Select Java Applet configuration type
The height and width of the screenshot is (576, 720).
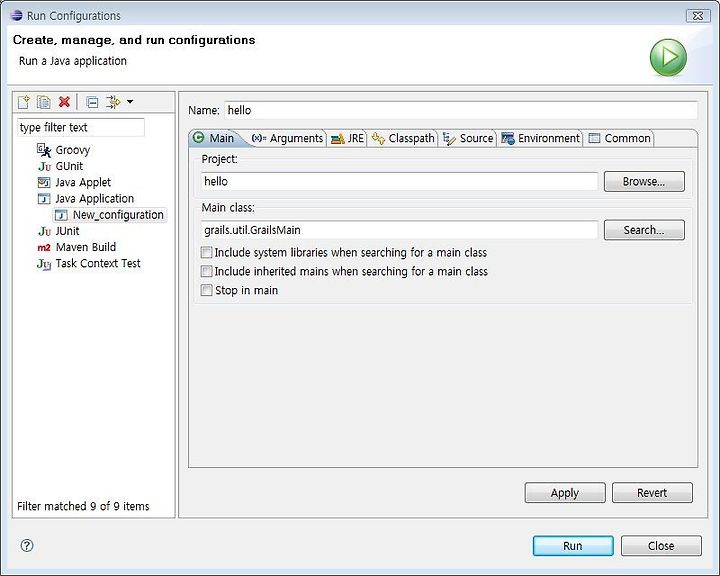click(x=83, y=182)
